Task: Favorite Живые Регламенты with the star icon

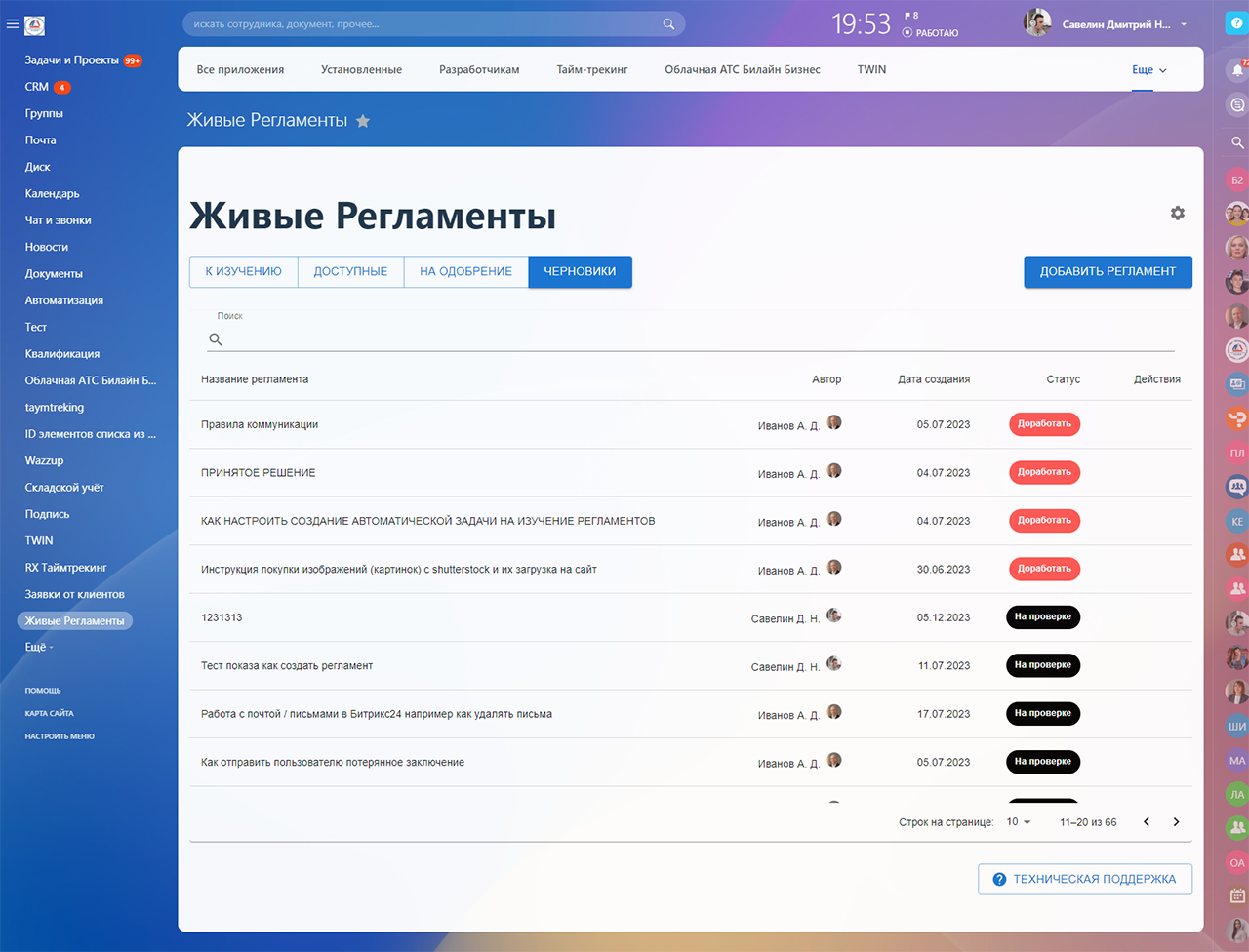Action: pyautogui.click(x=363, y=121)
